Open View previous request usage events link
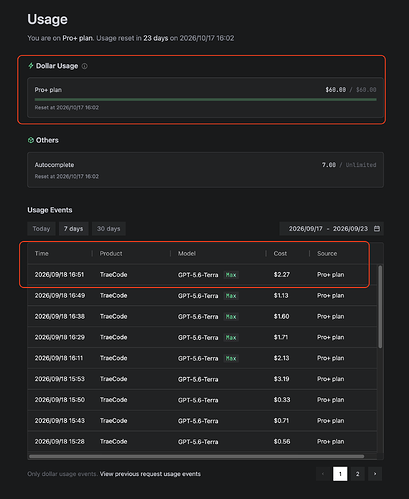The image size is (409, 499). pyautogui.click(x=150, y=474)
